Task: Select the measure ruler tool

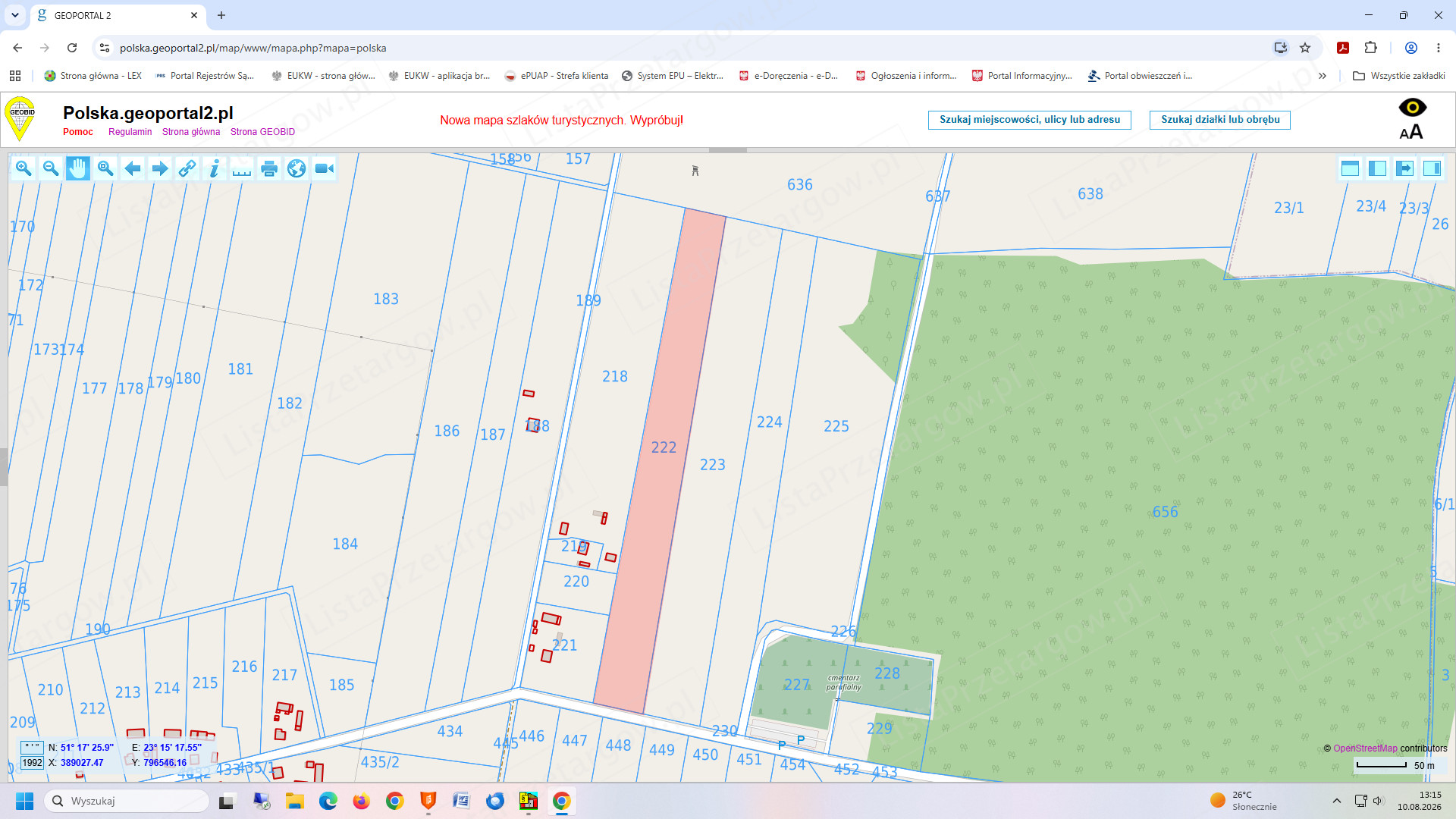Action: pyautogui.click(x=242, y=168)
